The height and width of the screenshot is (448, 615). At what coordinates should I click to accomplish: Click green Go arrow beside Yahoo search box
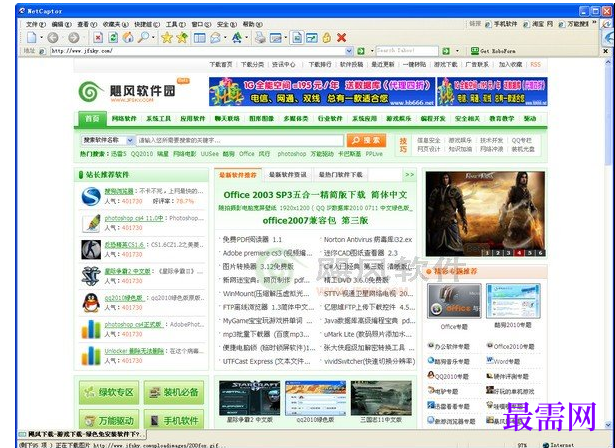tap(446, 51)
